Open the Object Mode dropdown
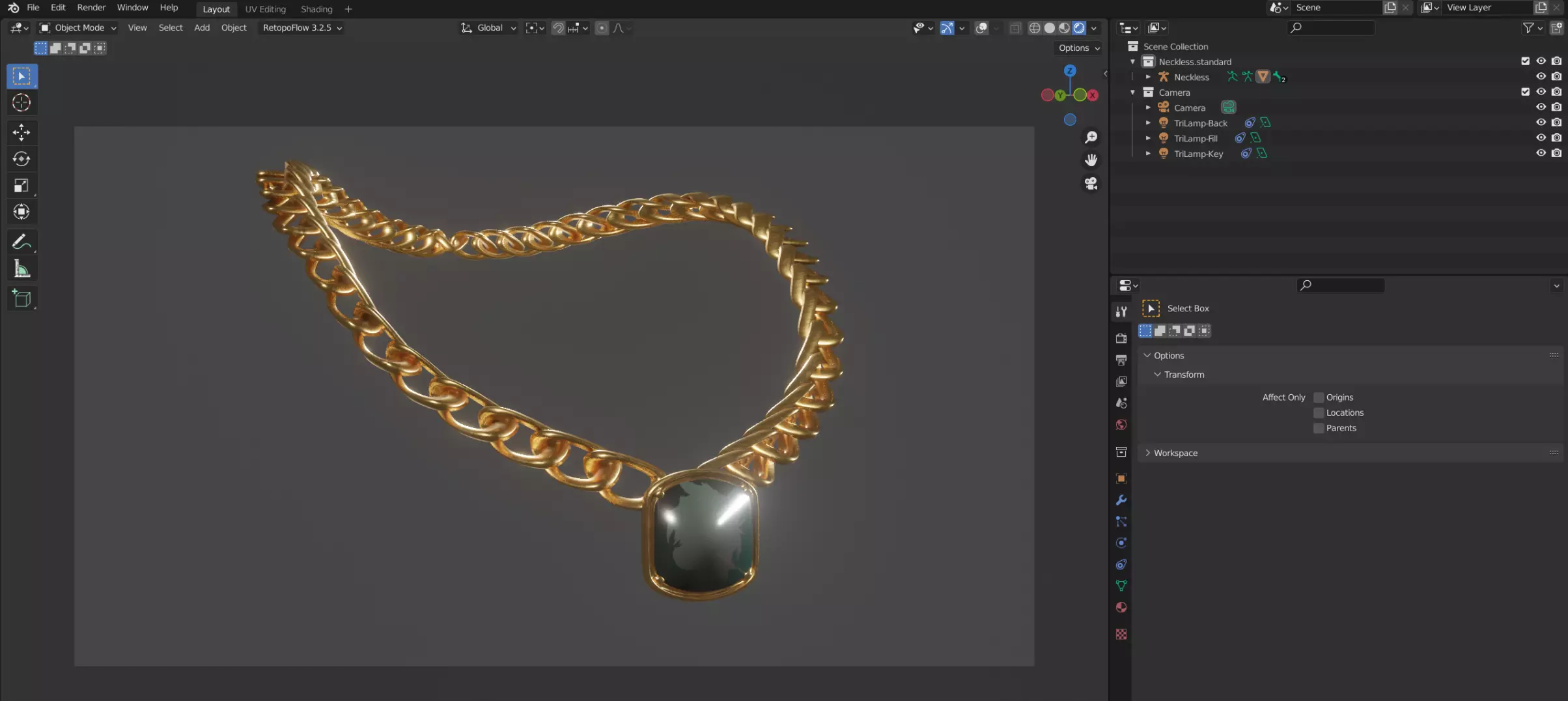This screenshot has width=1568, height=701. point(77,28)
